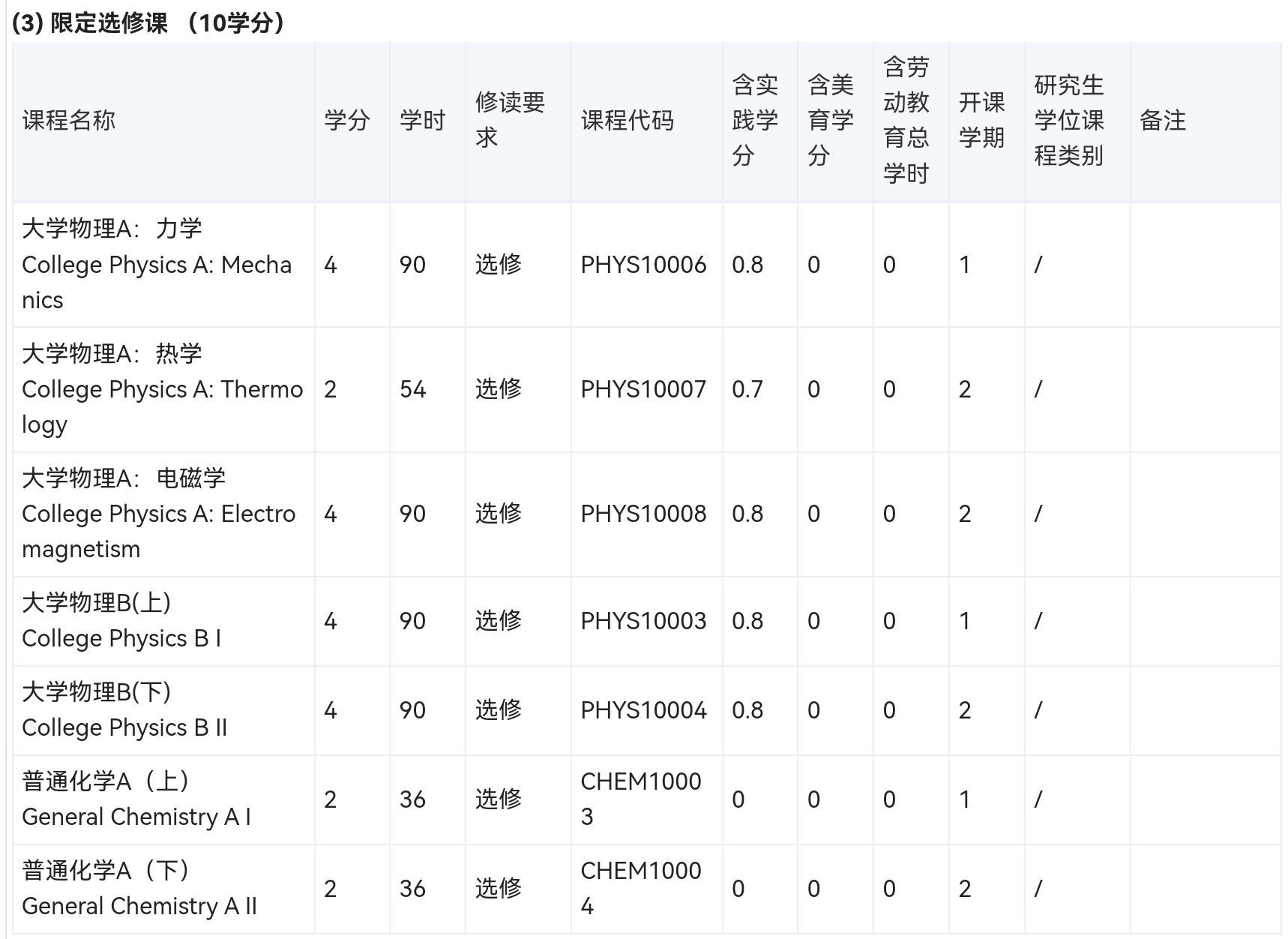The height and width of the screenshot is (939, 1288).
Task: Click course code CHEM10003
Action: coord(641,799)
